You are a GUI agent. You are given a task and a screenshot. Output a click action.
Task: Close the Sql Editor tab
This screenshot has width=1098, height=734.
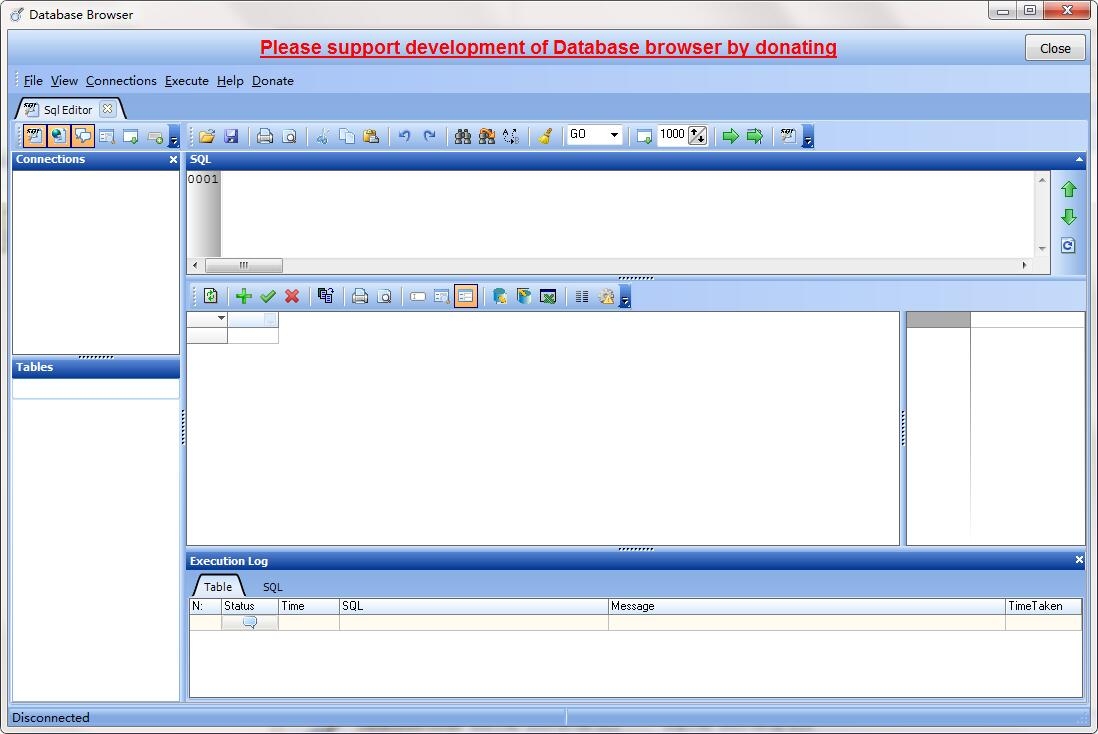107,109
